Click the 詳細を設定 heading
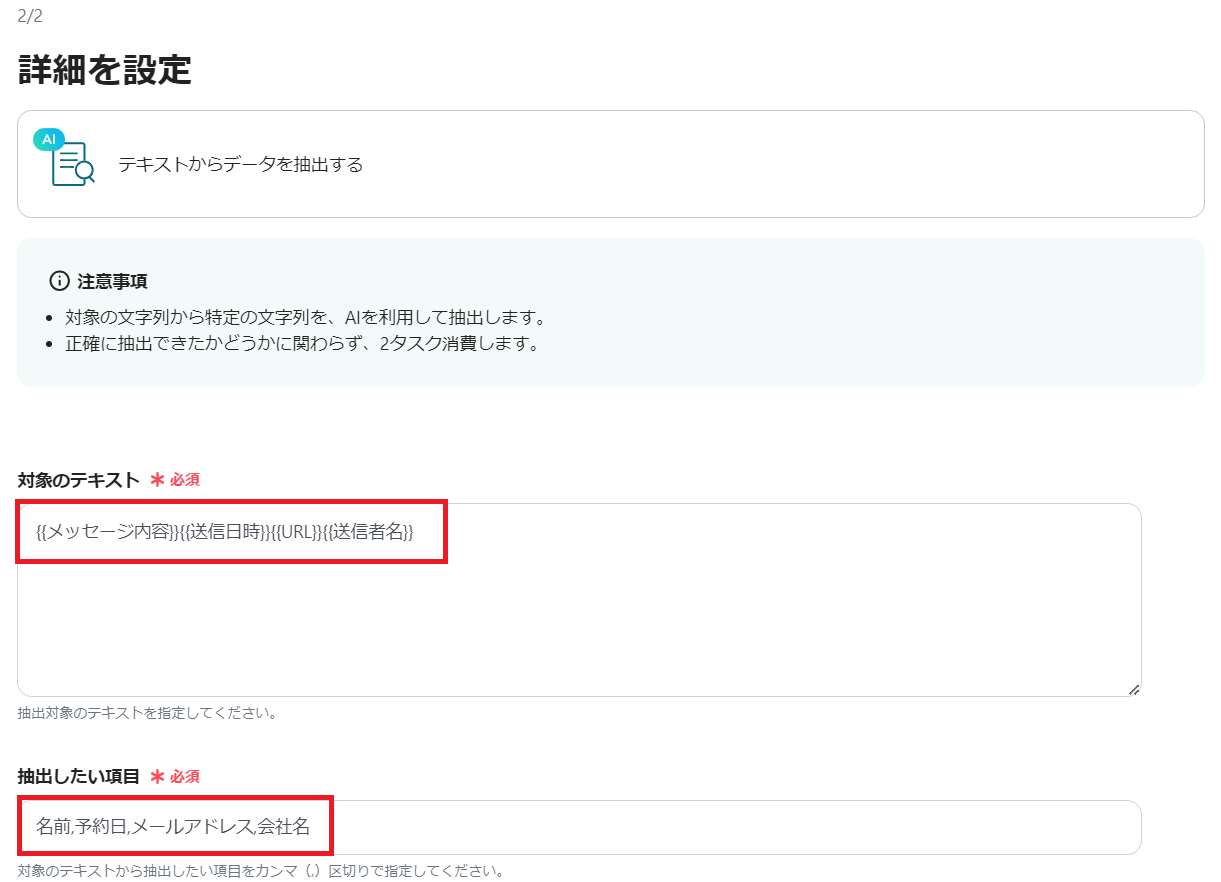Viewport: 1221px width, 882px height. coord(105,70)
